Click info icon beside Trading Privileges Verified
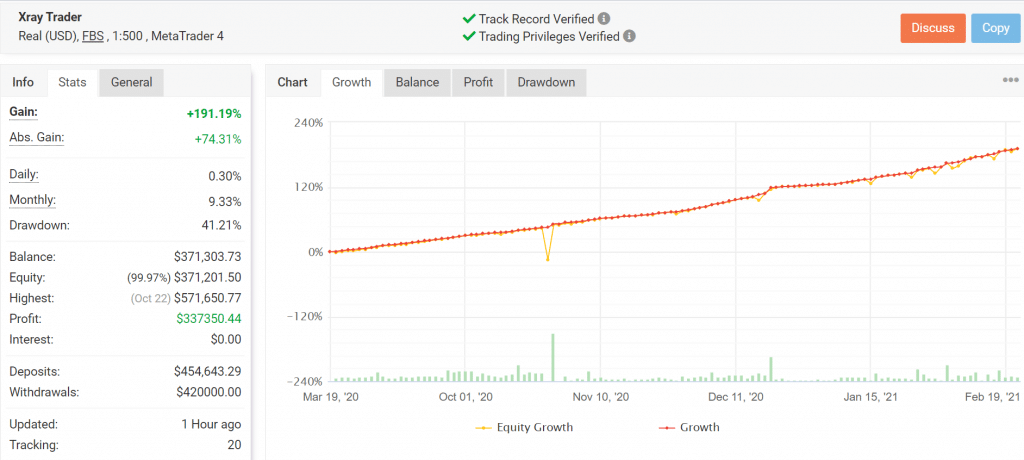1024x460 pixels. coord(629,36)
